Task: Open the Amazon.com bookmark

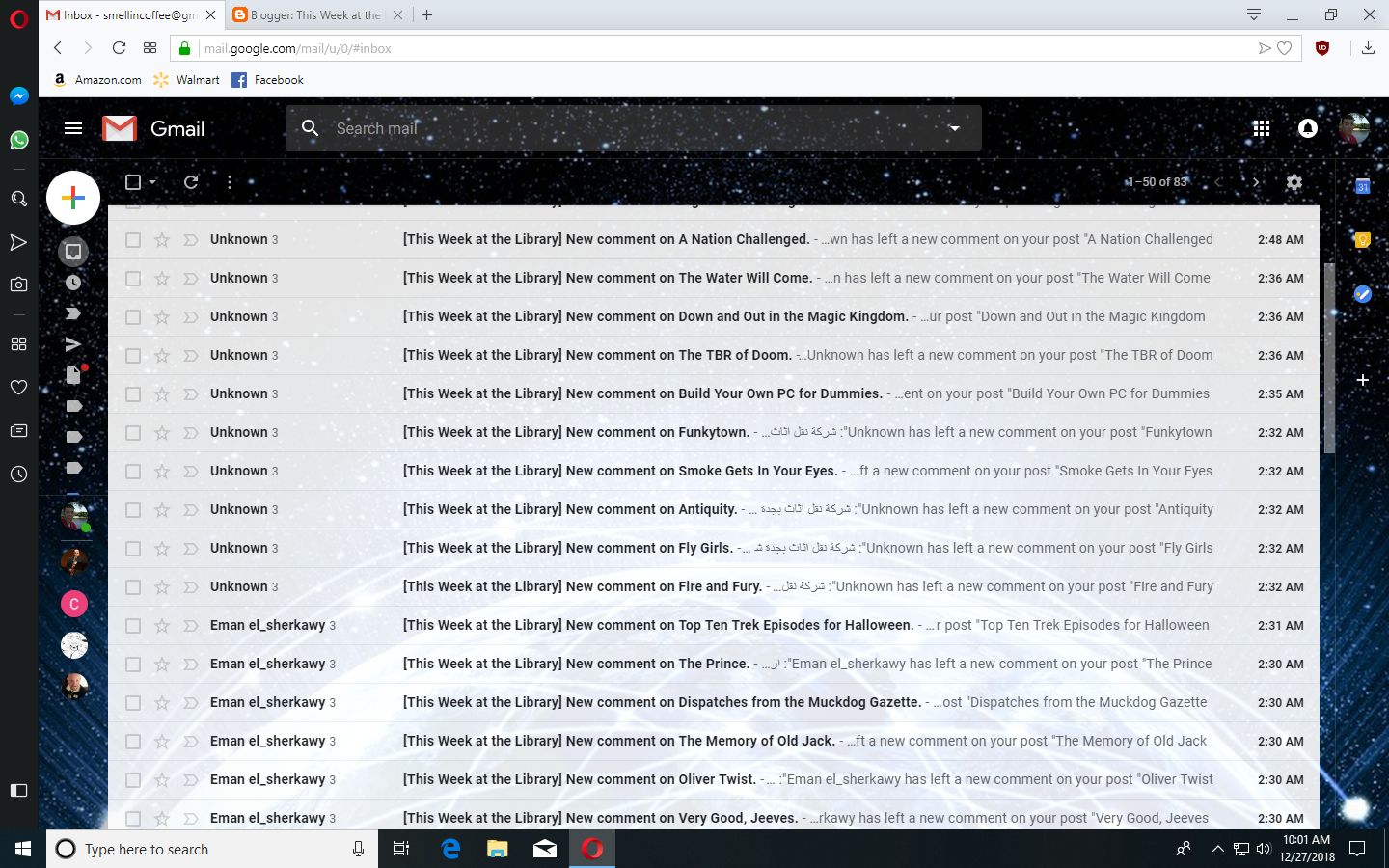Action: pyautogui.click(x=97, y=80)
